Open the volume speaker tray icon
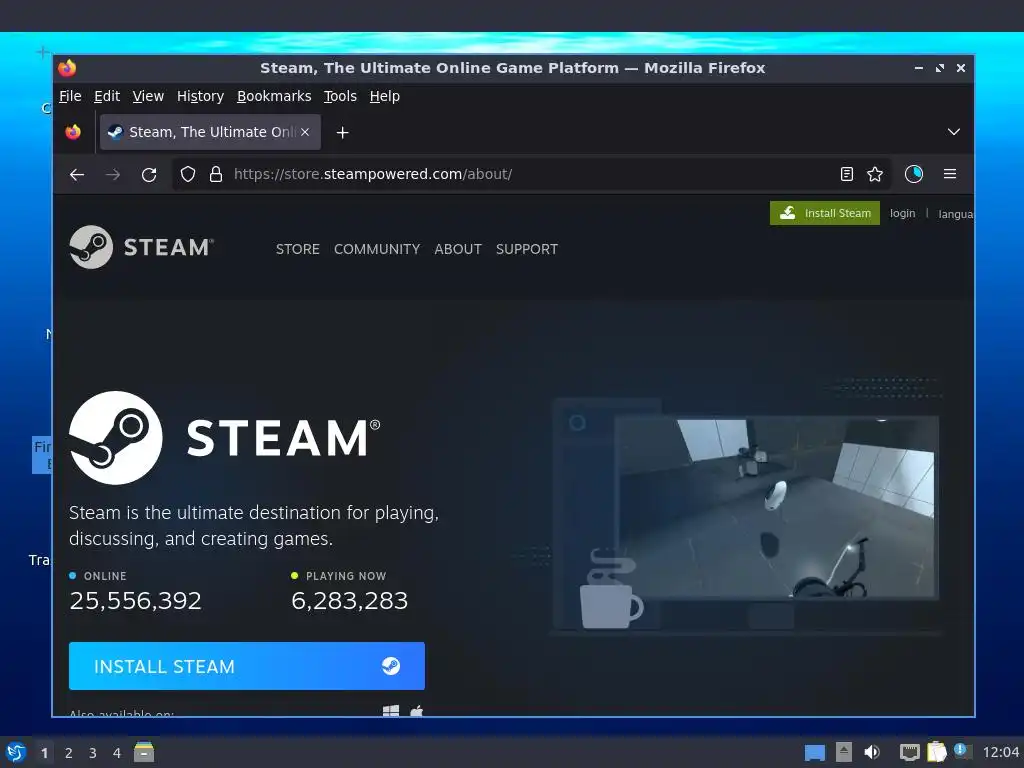The height and width of the screenshot is (768, 1024). point(872,752)
